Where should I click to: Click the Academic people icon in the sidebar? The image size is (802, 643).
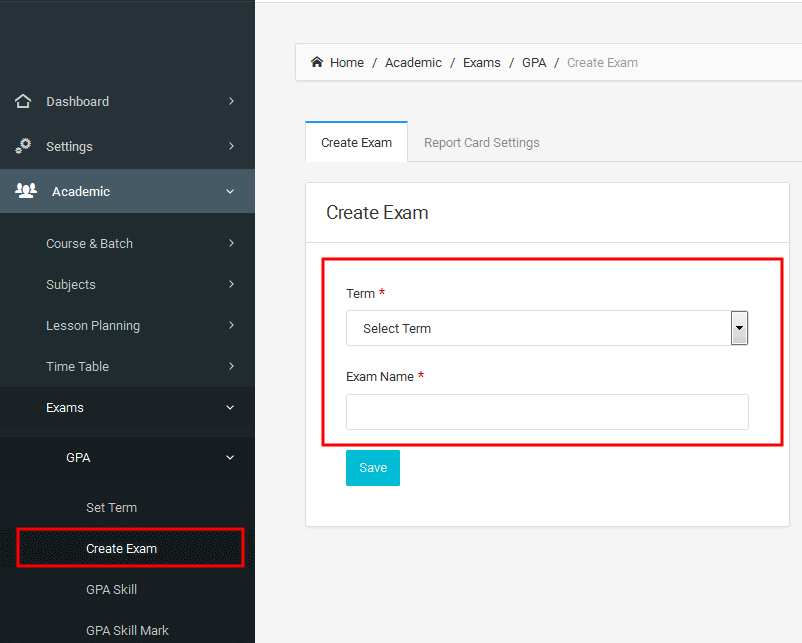click(26, 190)
